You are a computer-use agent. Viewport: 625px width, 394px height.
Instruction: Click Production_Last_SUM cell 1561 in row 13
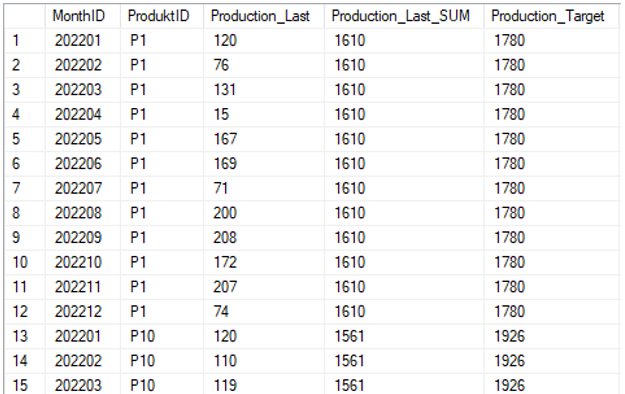tap(404, 336)
